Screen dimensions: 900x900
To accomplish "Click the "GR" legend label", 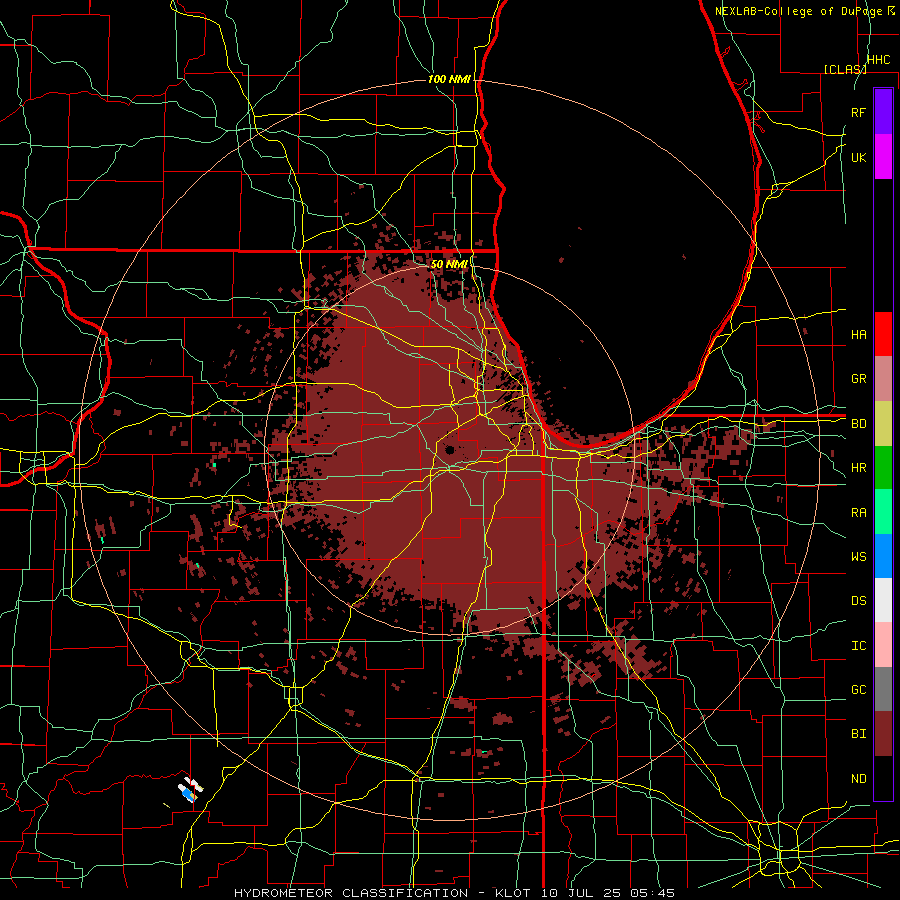I will 858,379.
